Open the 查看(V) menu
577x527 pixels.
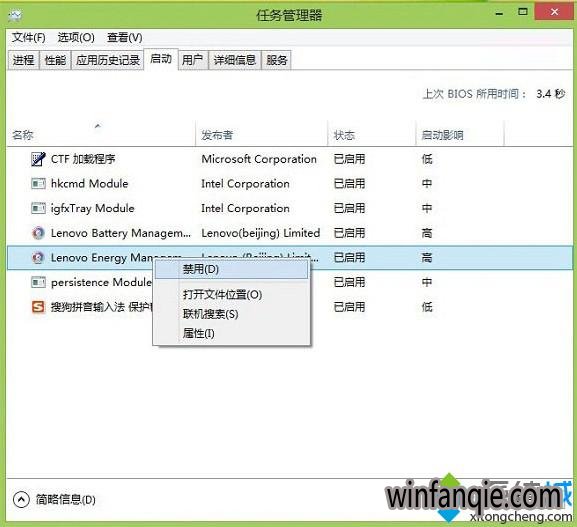[124, 37]
